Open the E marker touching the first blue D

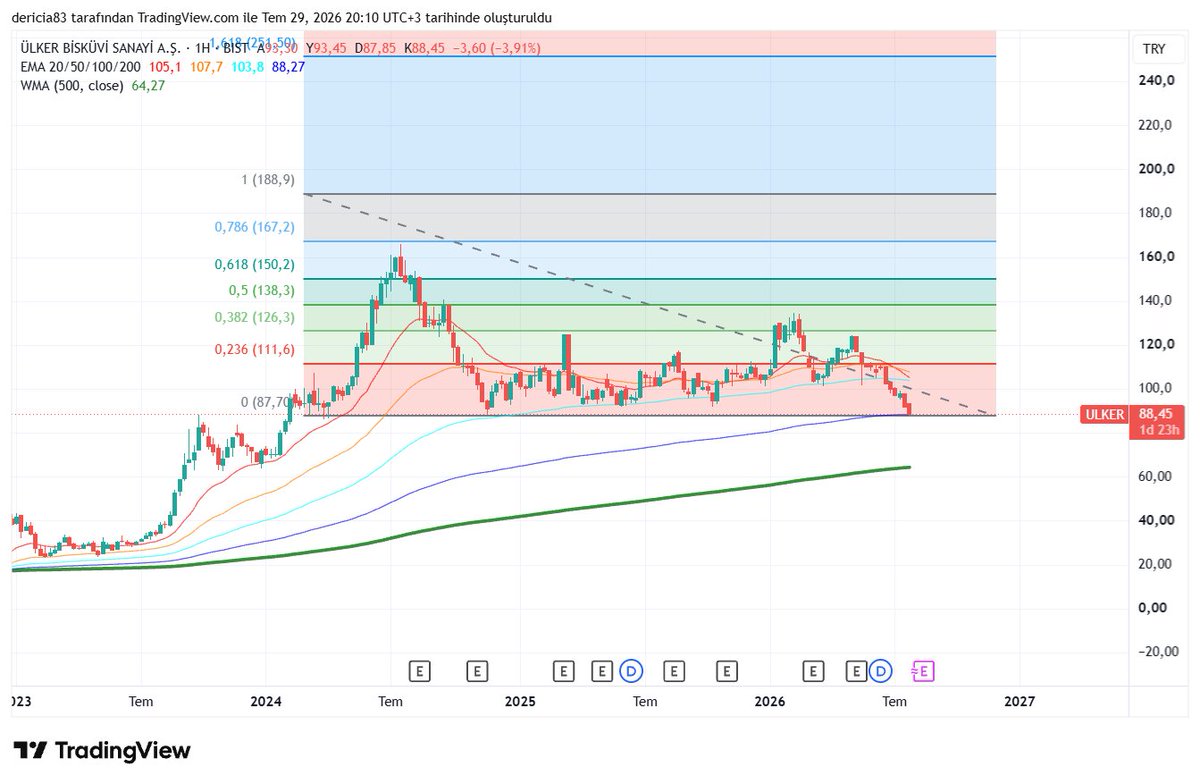[603, 670]
